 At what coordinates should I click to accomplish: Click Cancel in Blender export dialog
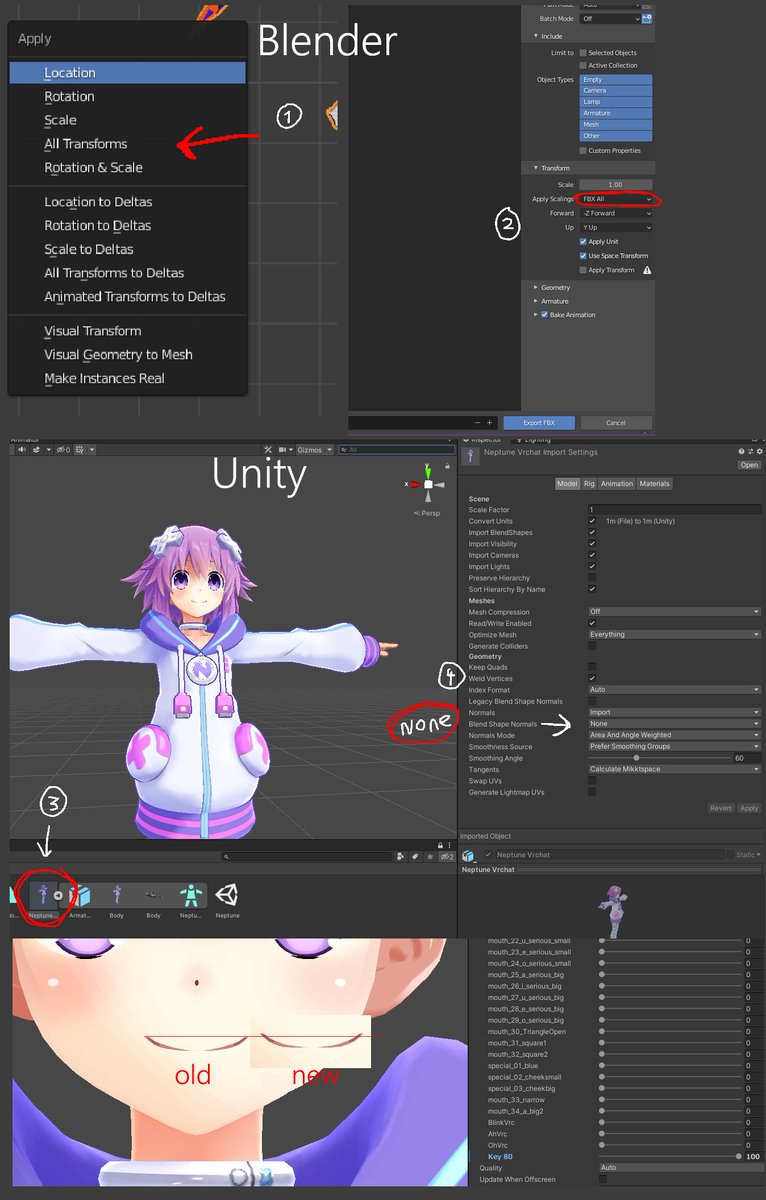point(616,423)
